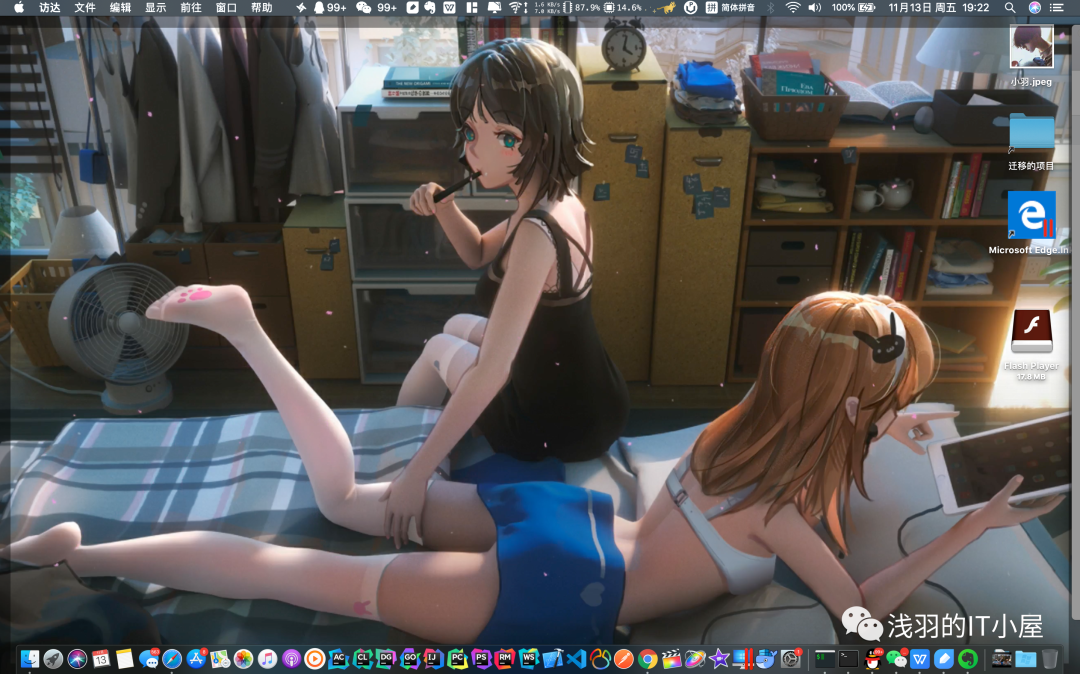
Task: Launch RubyMine (RM) from the Dock
Action: coord(505,659)
